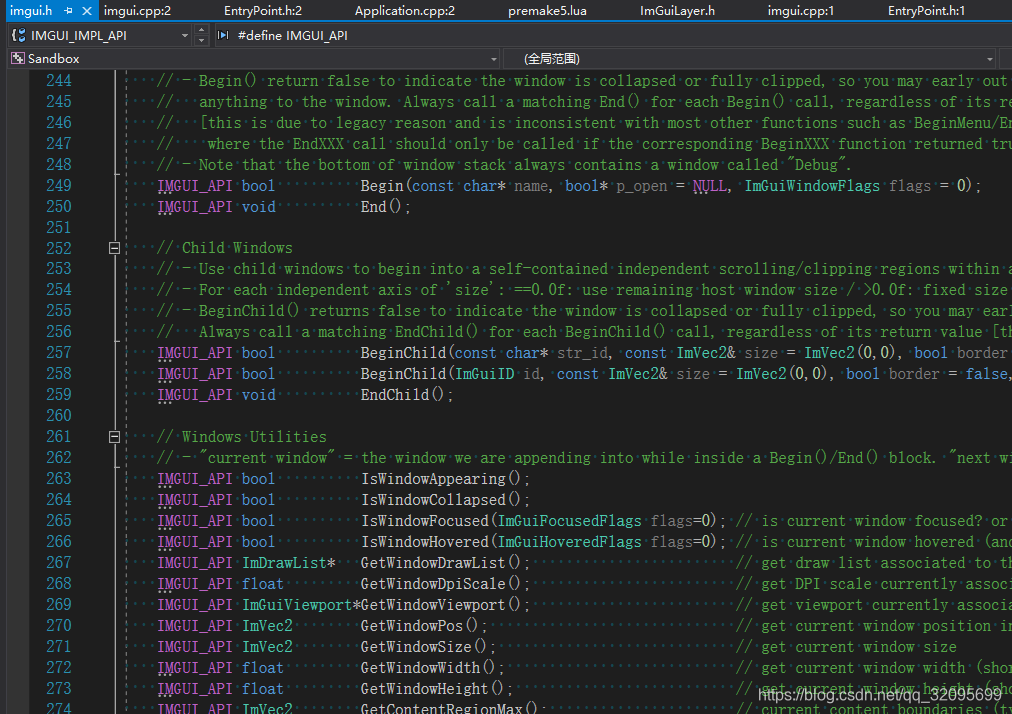Open the EntryPoint.h:1 tab
This screenshot has height=714, width=1012.
(926, 11)
